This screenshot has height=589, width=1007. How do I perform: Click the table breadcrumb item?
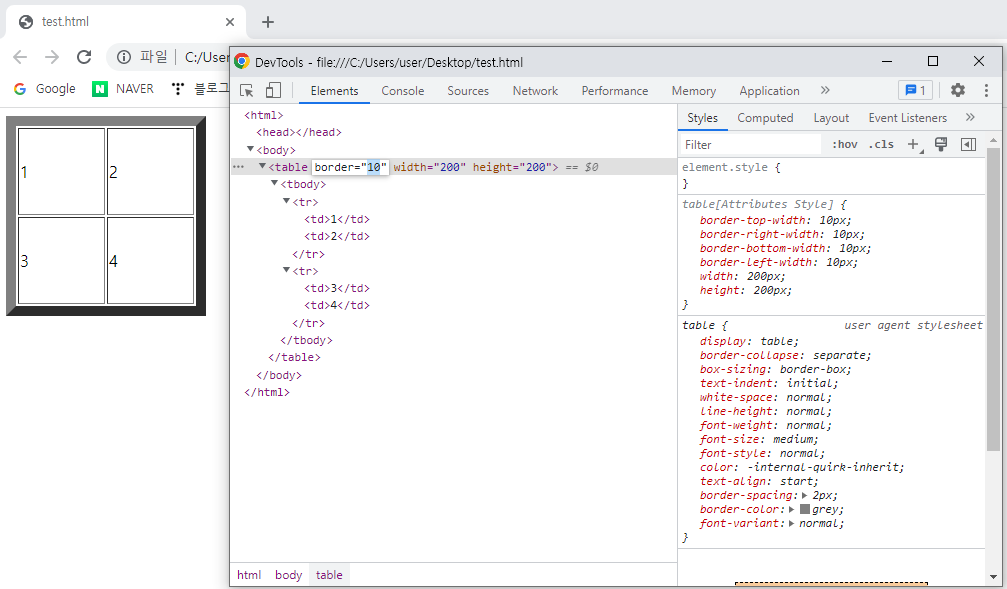(x=329, y=575)
